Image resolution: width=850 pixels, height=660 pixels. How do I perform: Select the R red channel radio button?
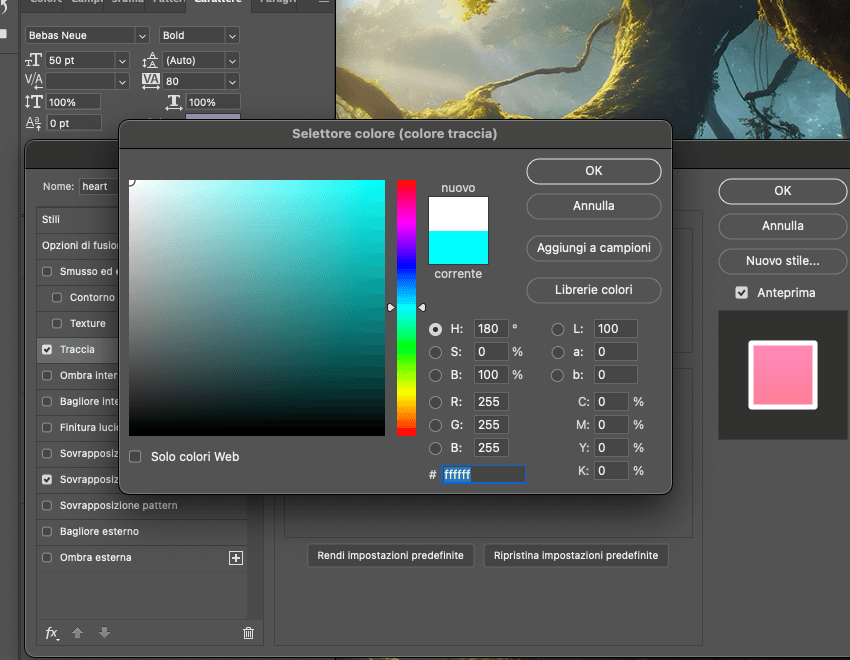click(x=435, y=402)
